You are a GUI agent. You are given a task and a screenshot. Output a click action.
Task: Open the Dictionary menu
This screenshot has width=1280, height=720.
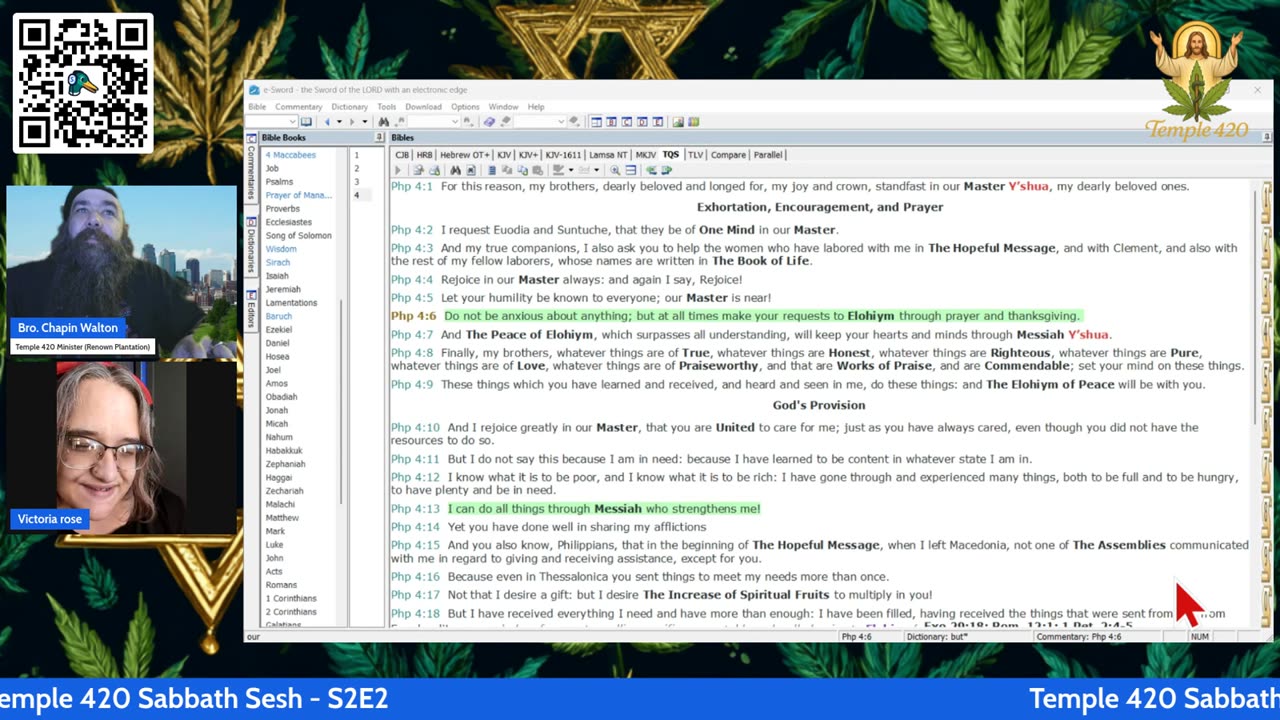[x=349, y=107]
